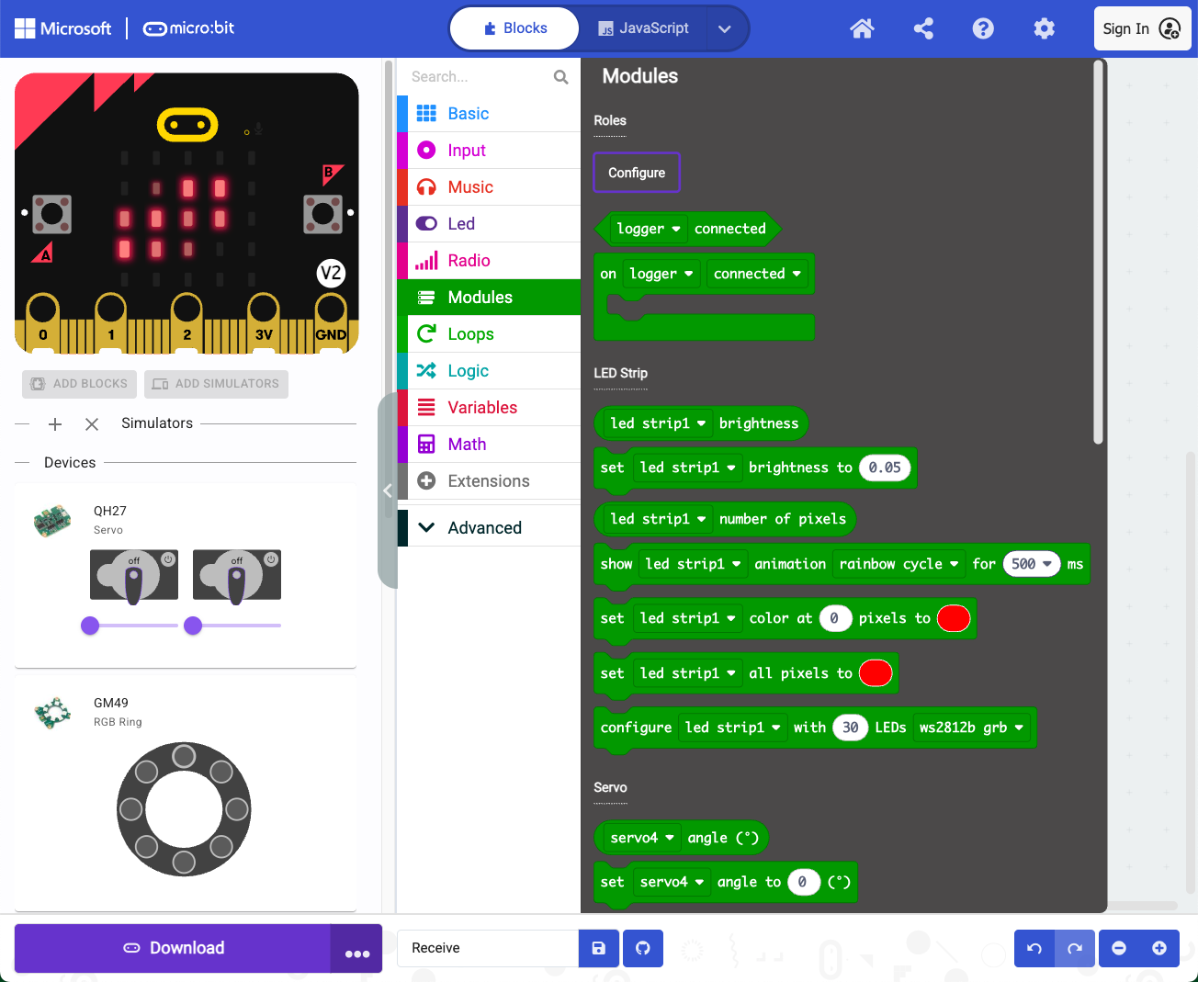
Task: Switch editor to Blocks mode
Action: pos(515,28)
